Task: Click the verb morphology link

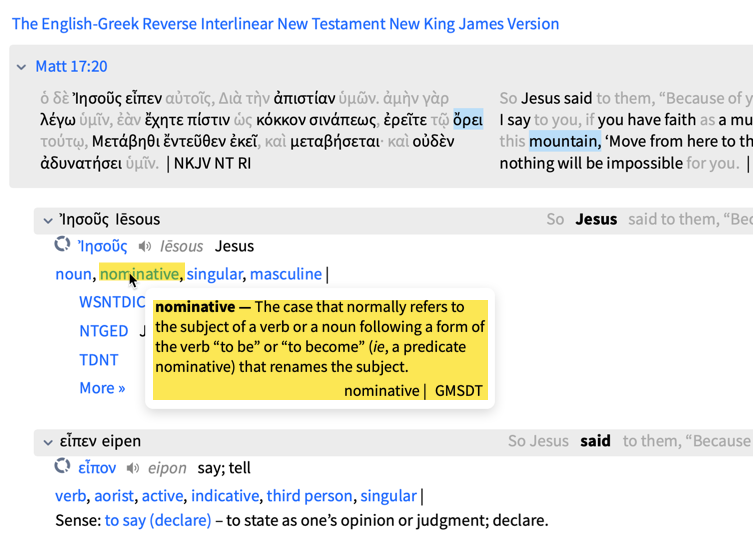Action: click(x=71, y=496)
